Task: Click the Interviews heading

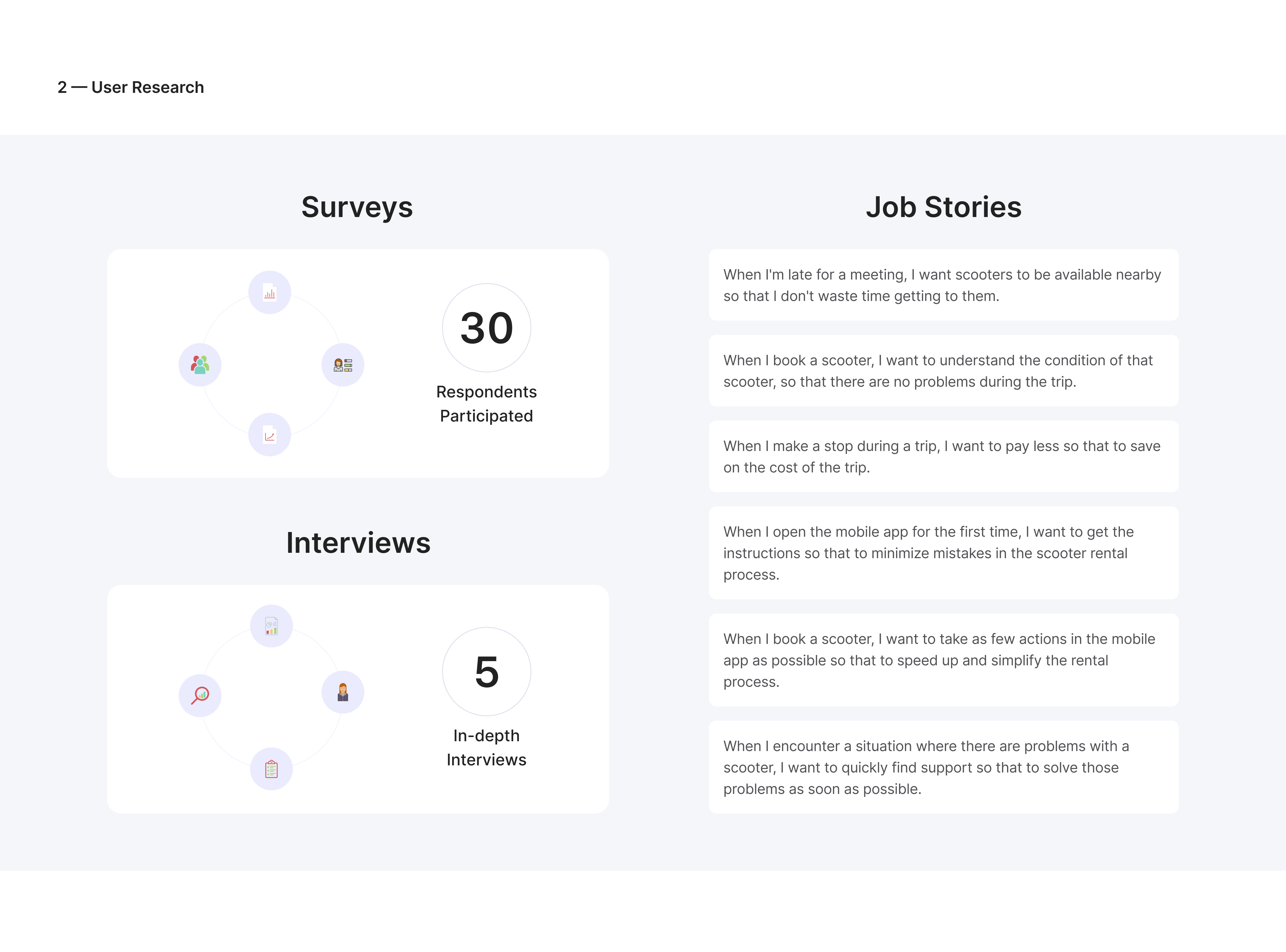Action: pos(358,543)
